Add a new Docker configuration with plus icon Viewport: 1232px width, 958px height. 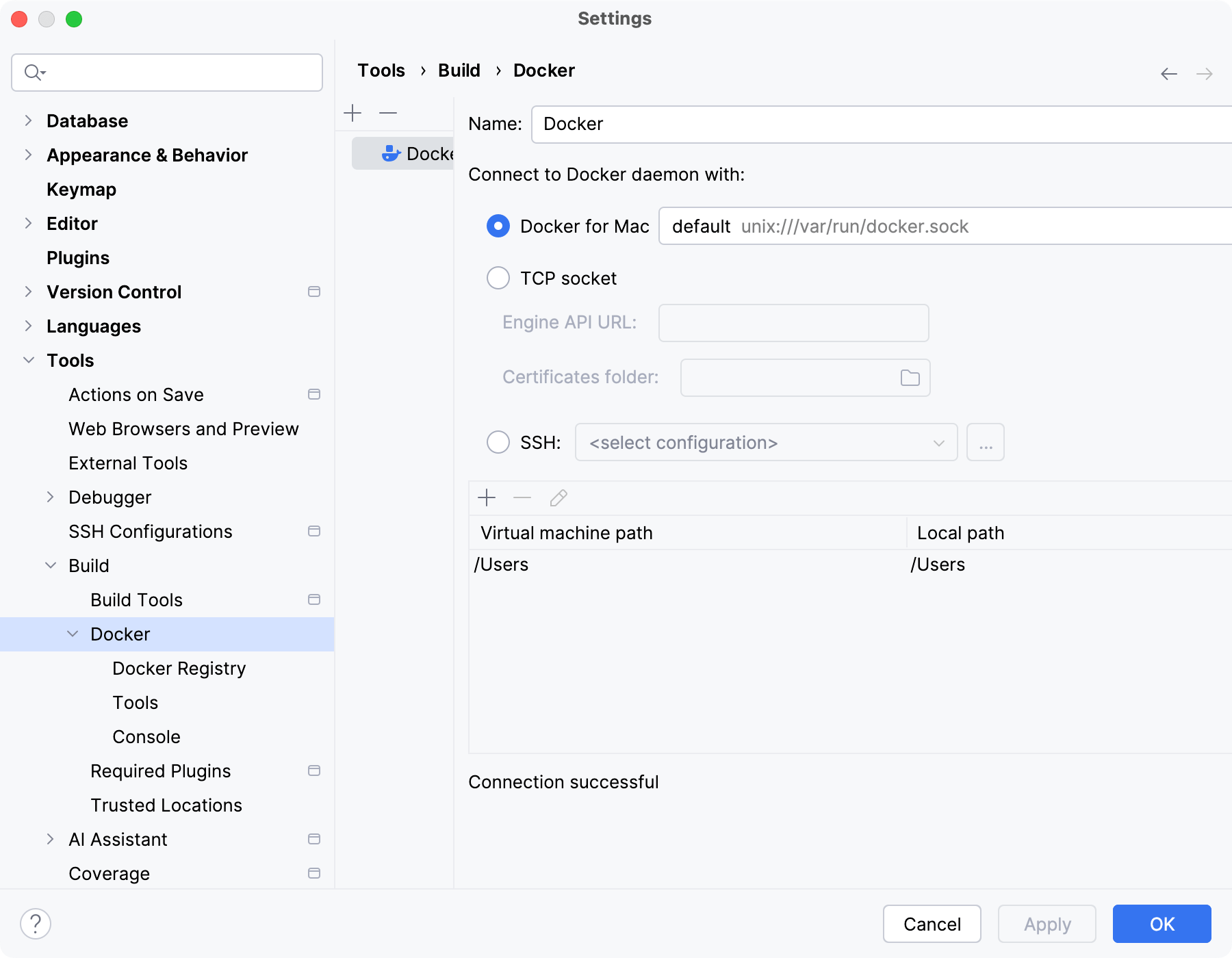click(x=352, y=113)
